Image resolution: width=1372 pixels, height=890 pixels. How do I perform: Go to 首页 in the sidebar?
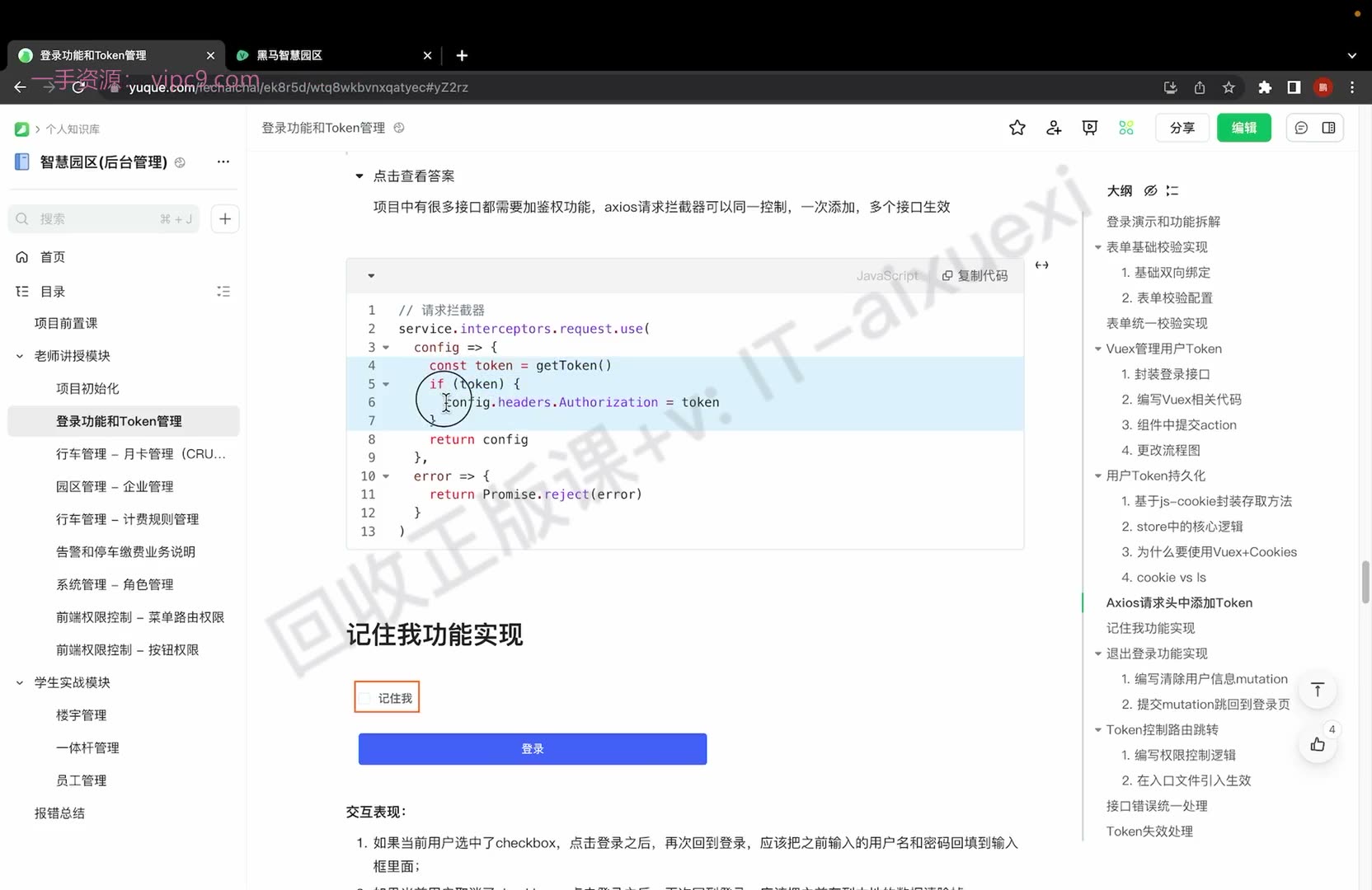coord(53,257)
